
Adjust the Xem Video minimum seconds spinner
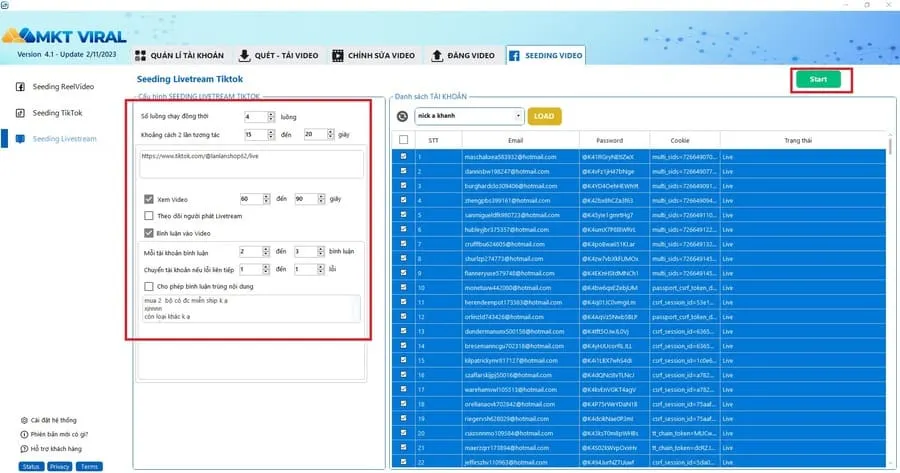pos(270,199)
